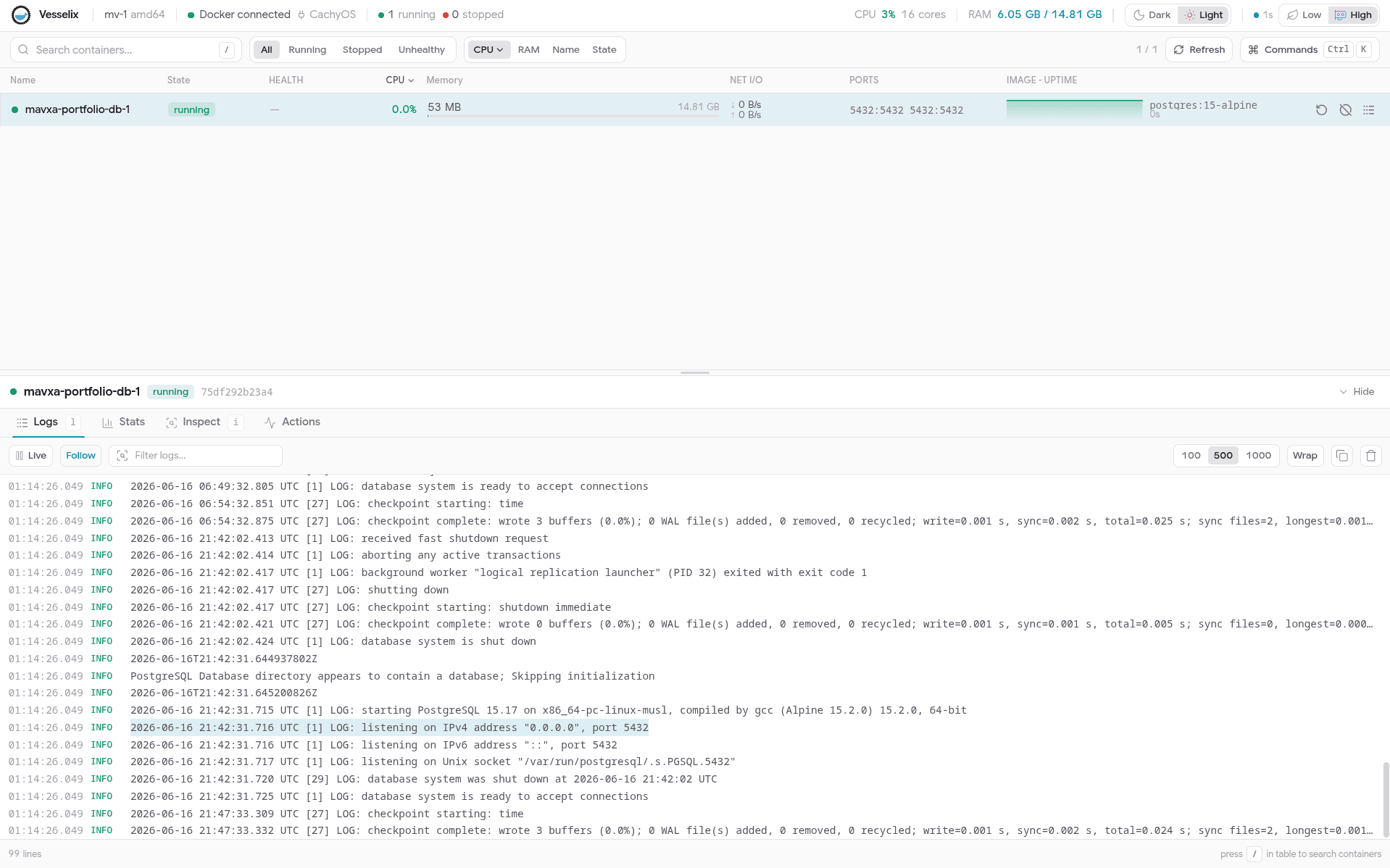The height and width of the screenshot is (868, 1390).
Task: Toggle Low performance mode
Action: [x=1304, y=15]
